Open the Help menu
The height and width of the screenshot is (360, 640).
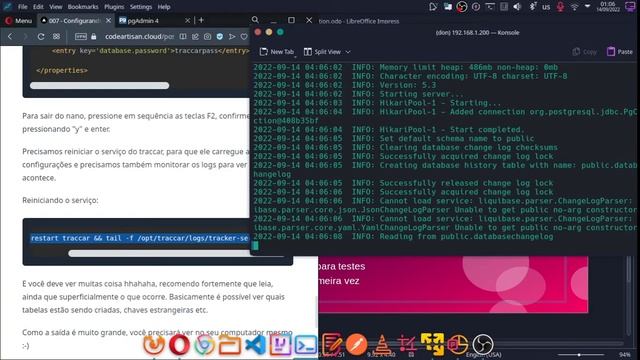(x=164, y=7)
